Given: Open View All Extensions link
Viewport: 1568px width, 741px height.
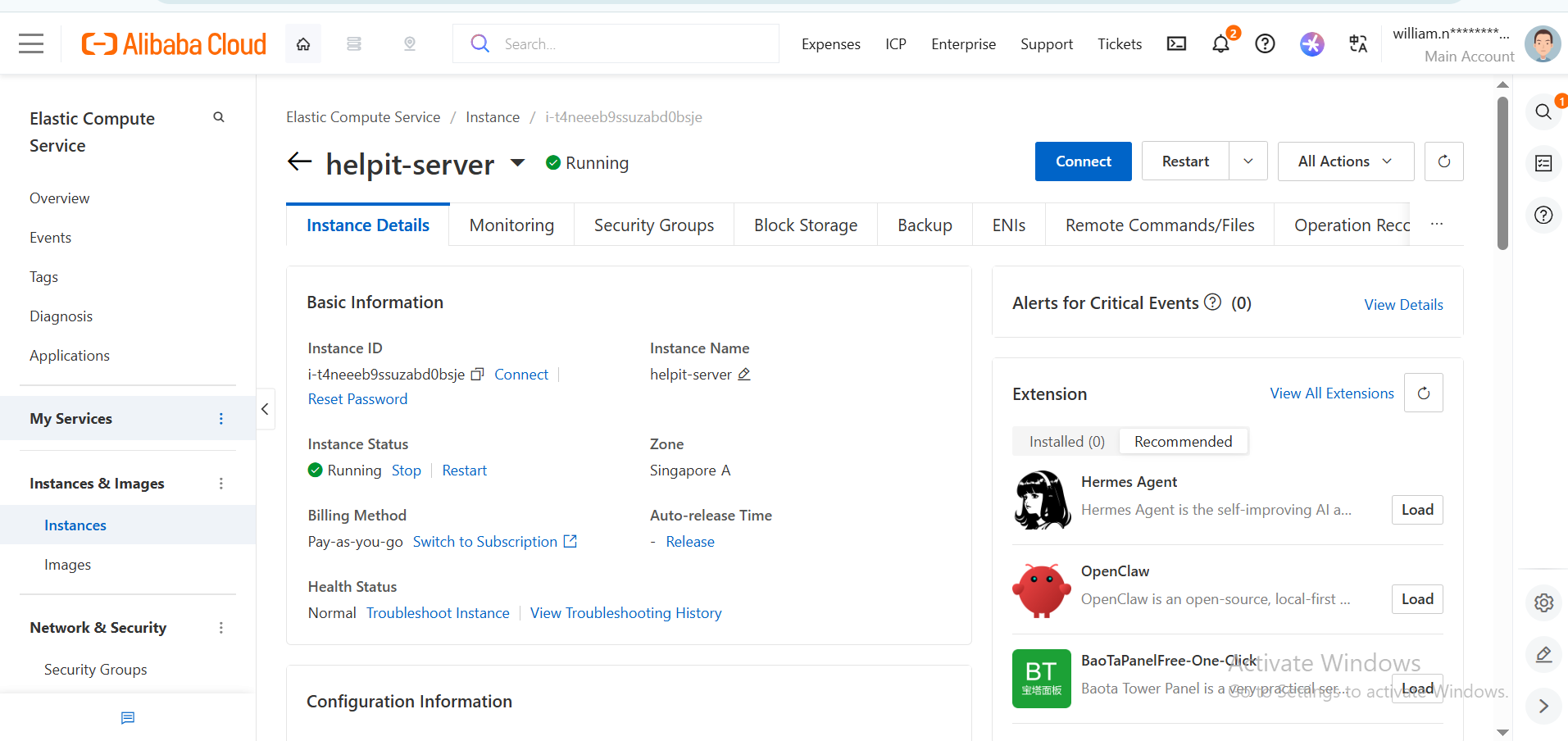Looking at the screenshot, I should tap(1332, 393).
